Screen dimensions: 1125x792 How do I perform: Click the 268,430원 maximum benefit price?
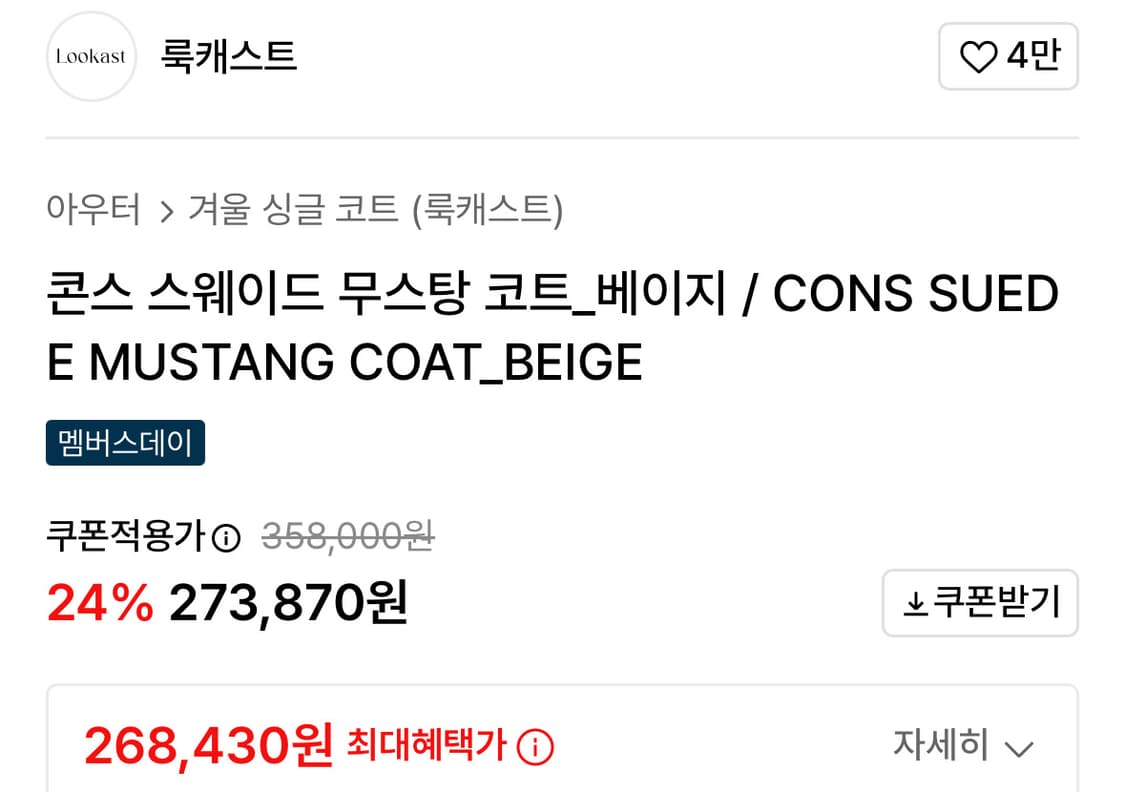click(x=211, y=745)
